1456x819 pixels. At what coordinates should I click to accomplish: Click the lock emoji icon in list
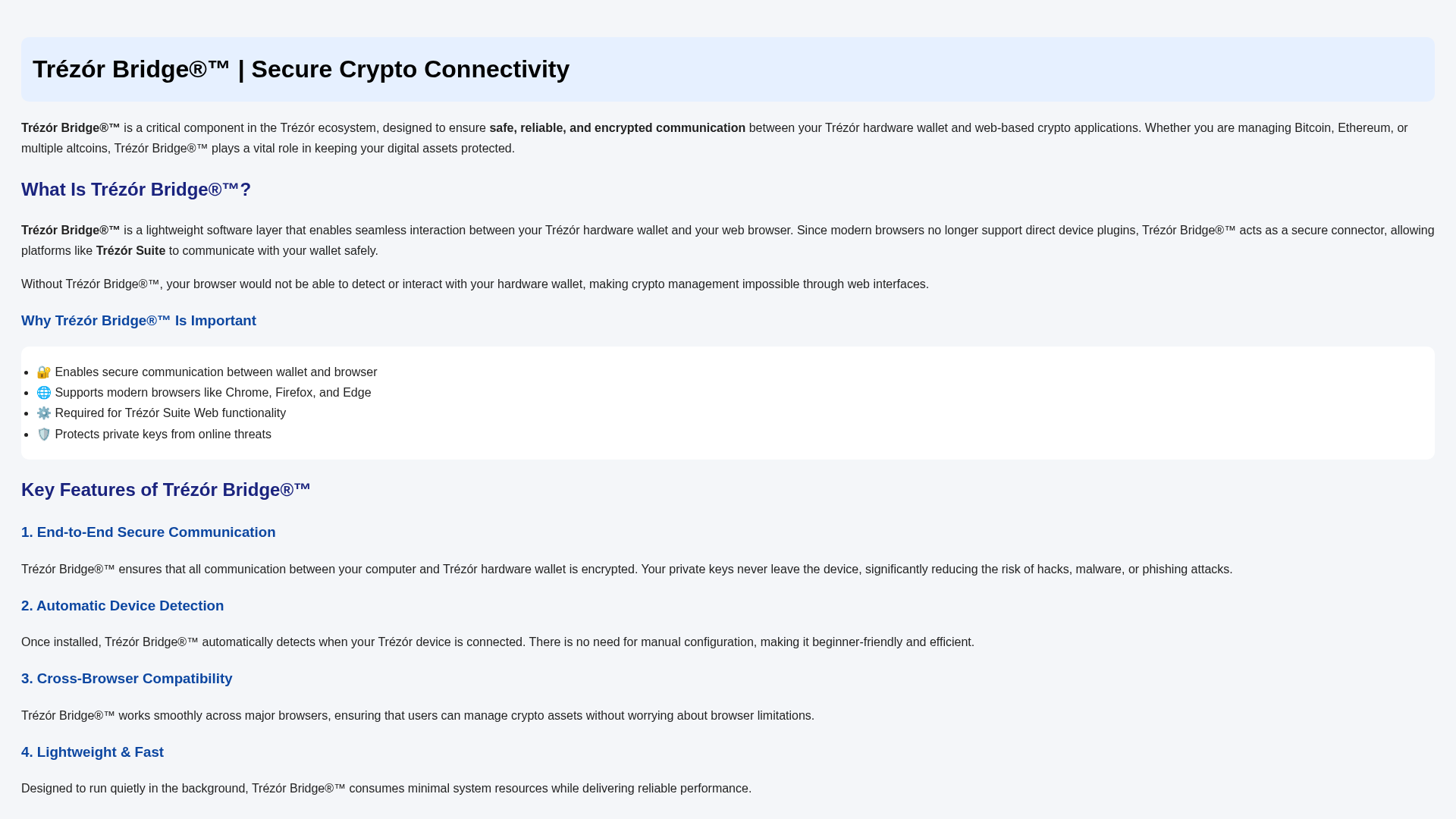[44, 372]
